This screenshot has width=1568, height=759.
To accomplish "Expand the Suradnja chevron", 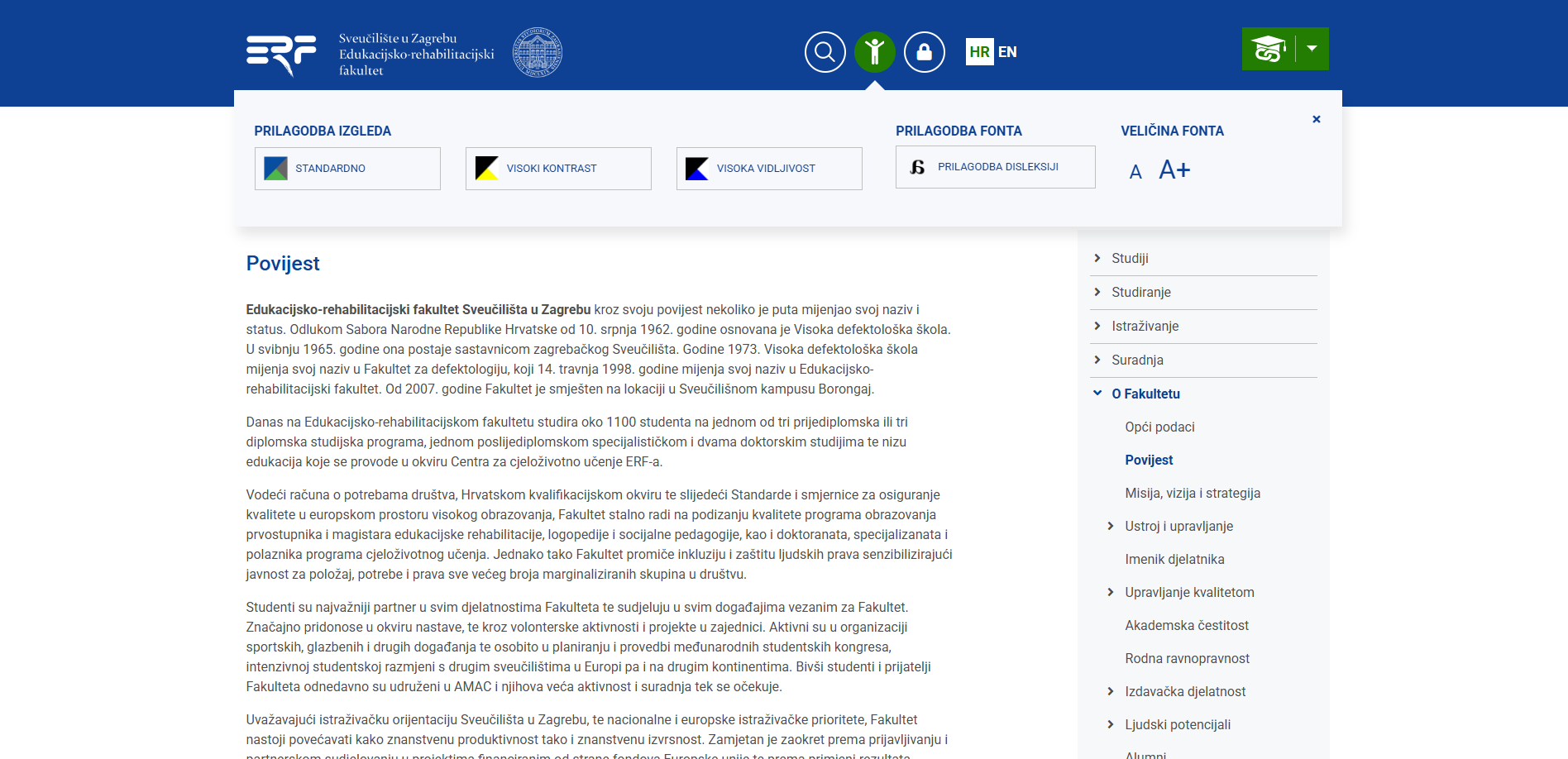I will tap(1097, 360).
